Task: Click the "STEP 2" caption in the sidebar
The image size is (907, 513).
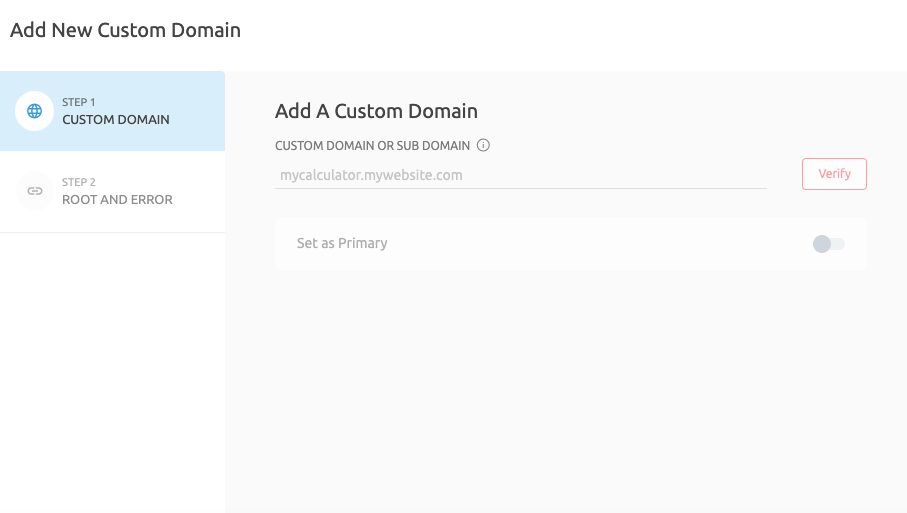Action: 79,182
